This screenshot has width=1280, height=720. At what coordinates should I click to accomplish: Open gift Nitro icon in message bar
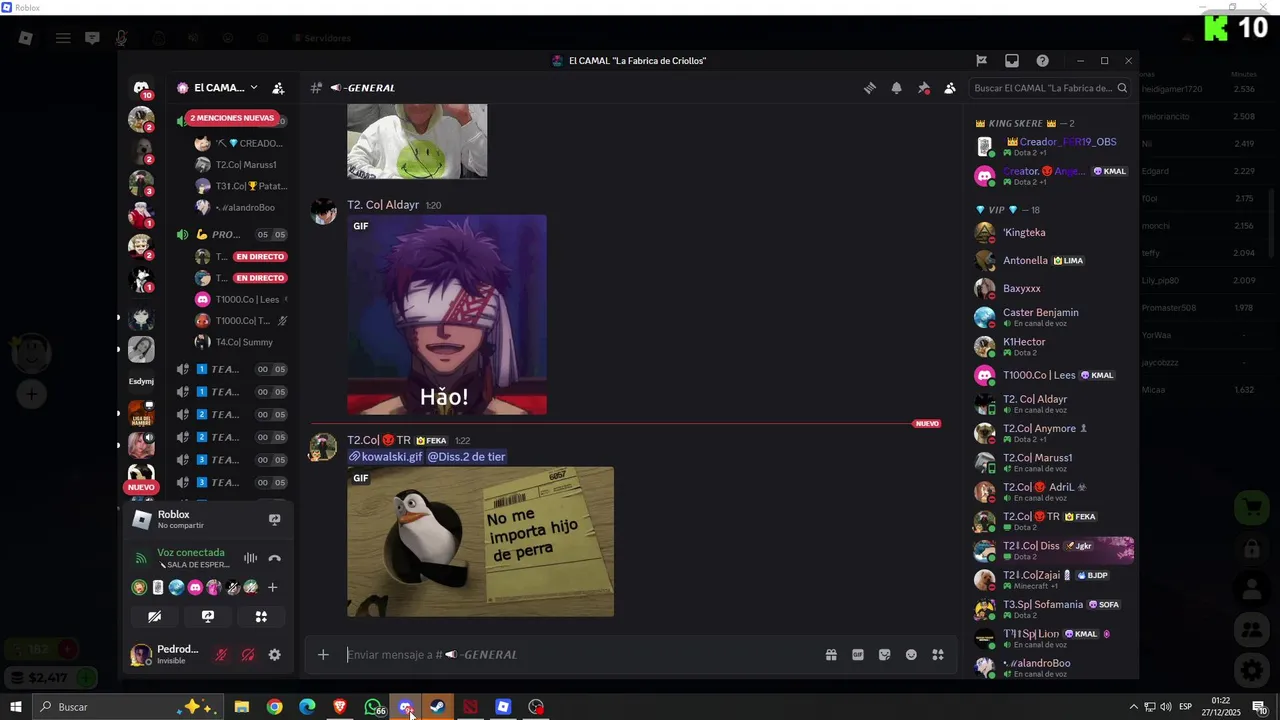[x=831, y=655]
